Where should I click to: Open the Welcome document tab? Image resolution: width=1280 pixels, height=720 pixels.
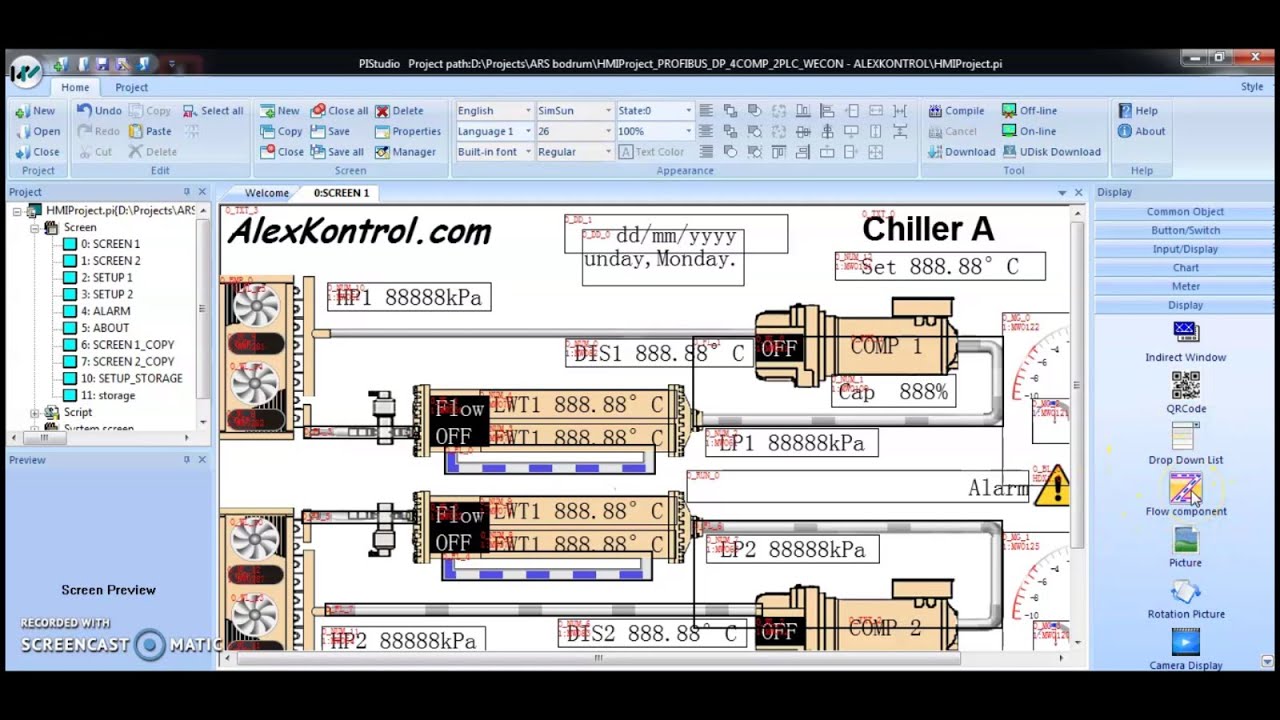coord(267,193)
